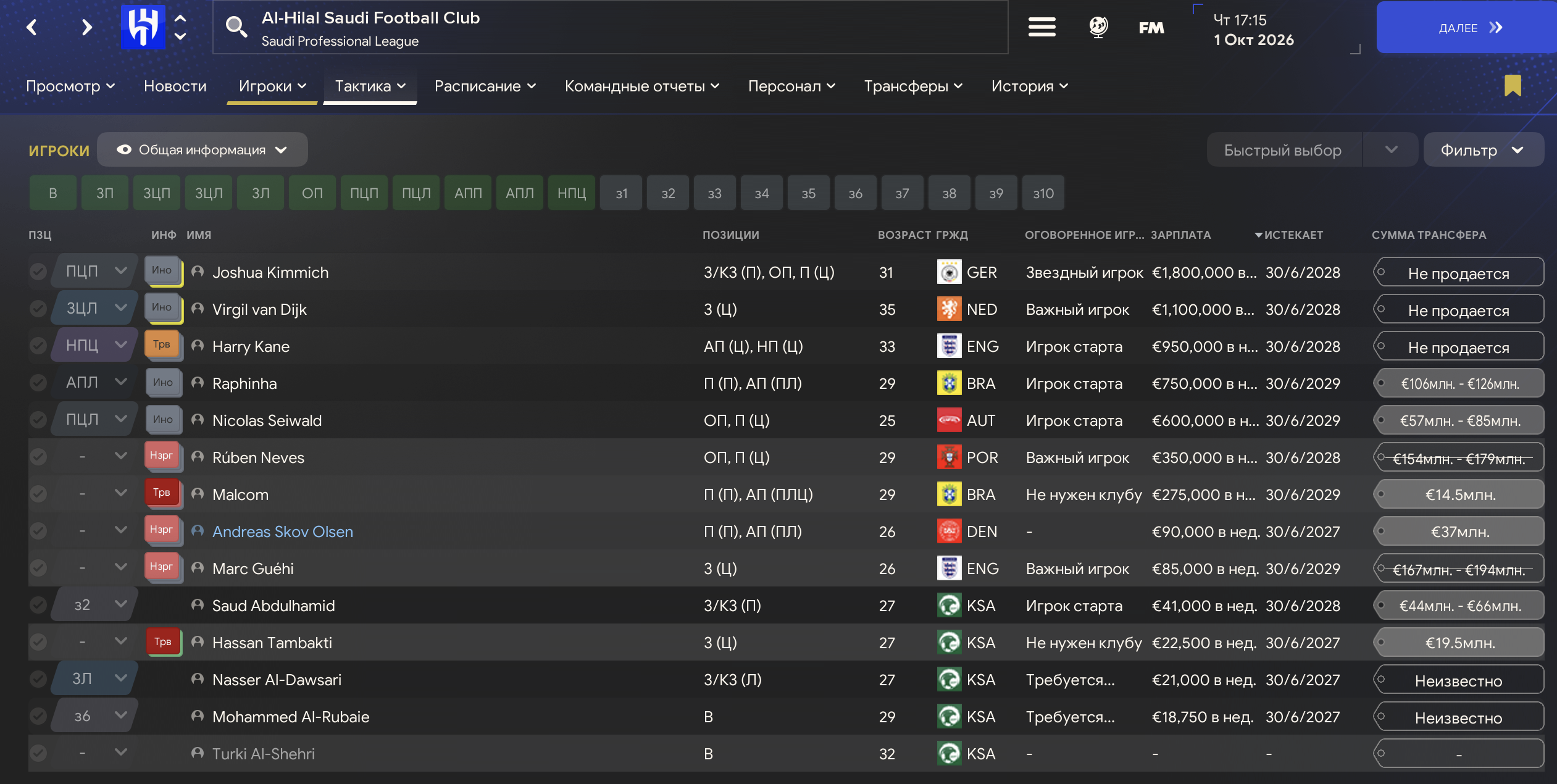Toggle selection circle for Virgil van Dijk
The height and width of the screenshot is (784, 1557).
(x=38, y=309)
